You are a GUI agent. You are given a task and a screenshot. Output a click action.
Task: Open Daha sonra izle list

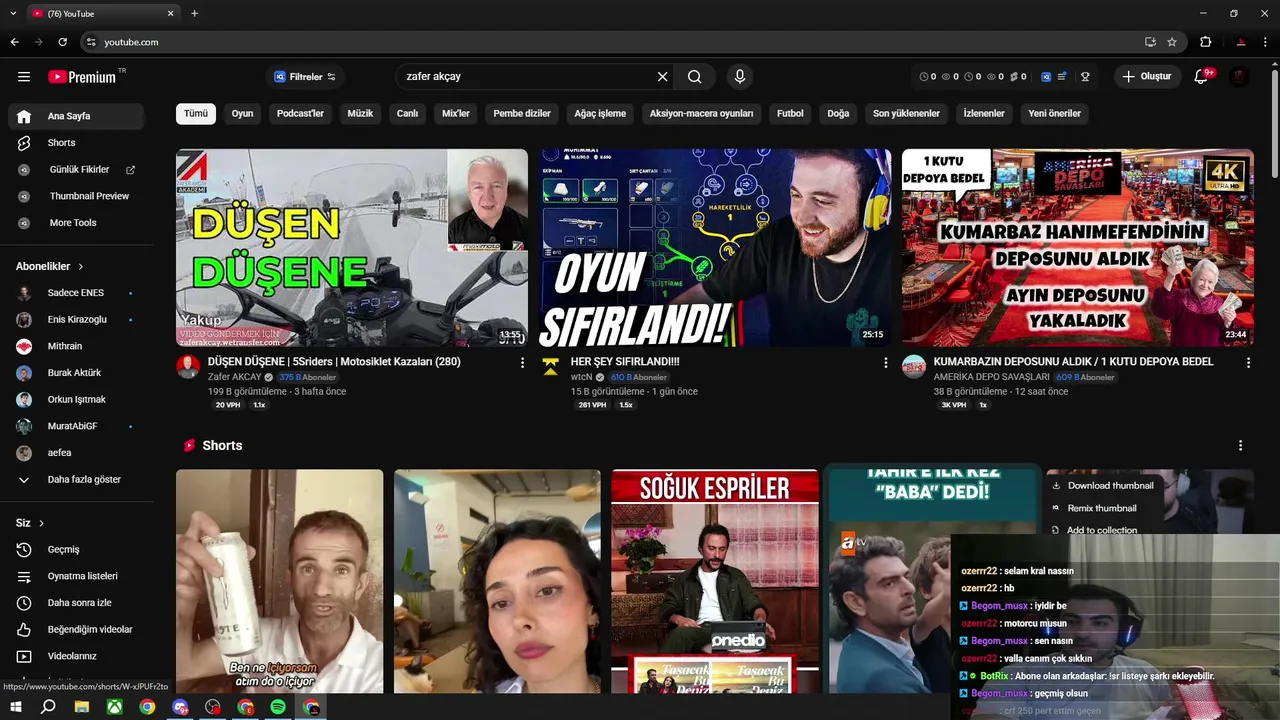76,603
